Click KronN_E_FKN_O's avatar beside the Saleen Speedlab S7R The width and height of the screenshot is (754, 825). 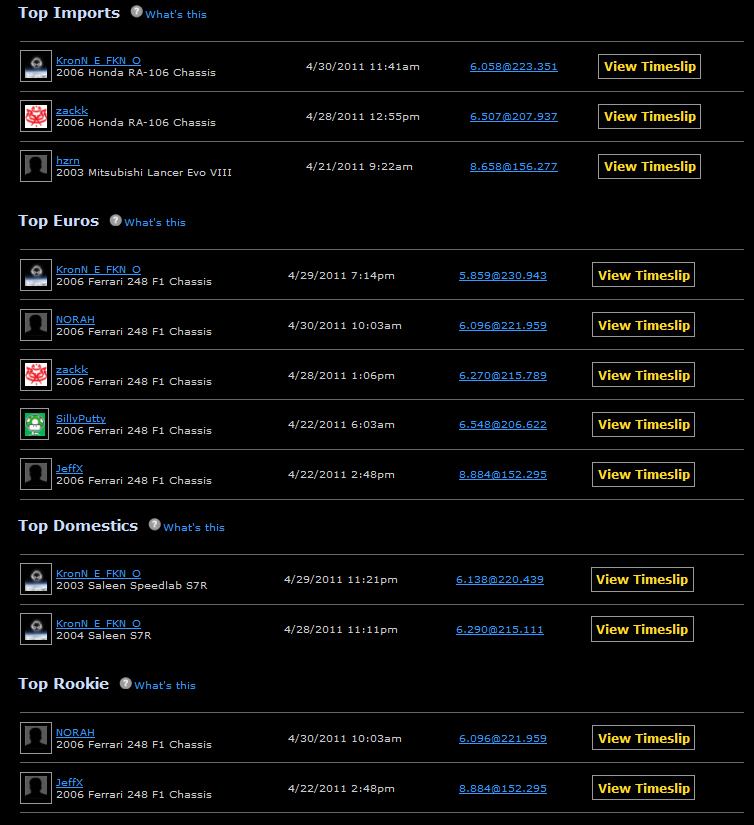point(36,579)
